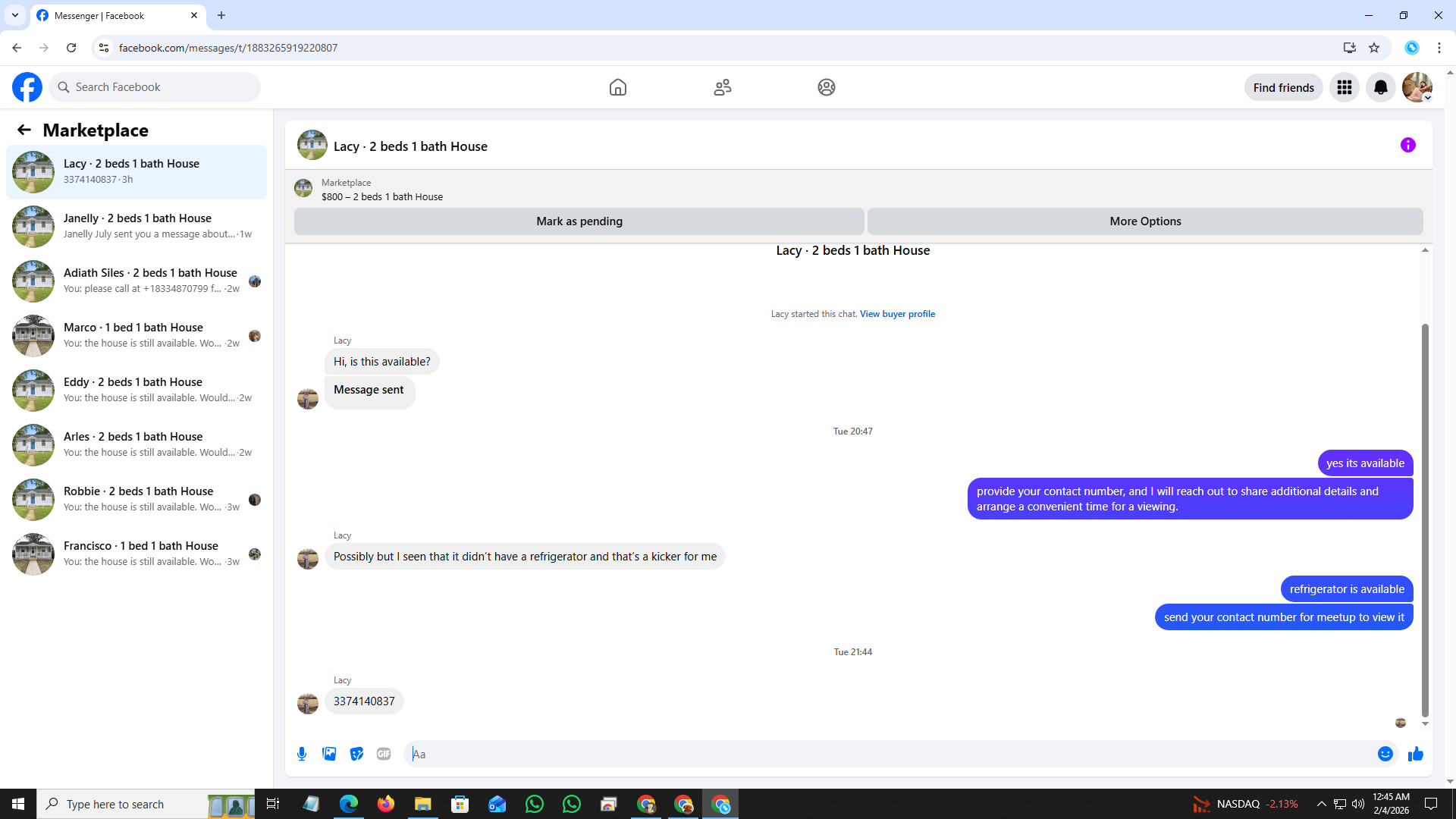Viewport: 1456px width, 819px height.
Task: Open emoji picker in message box
Action: pyautogui.click(x=1385, y=754)
